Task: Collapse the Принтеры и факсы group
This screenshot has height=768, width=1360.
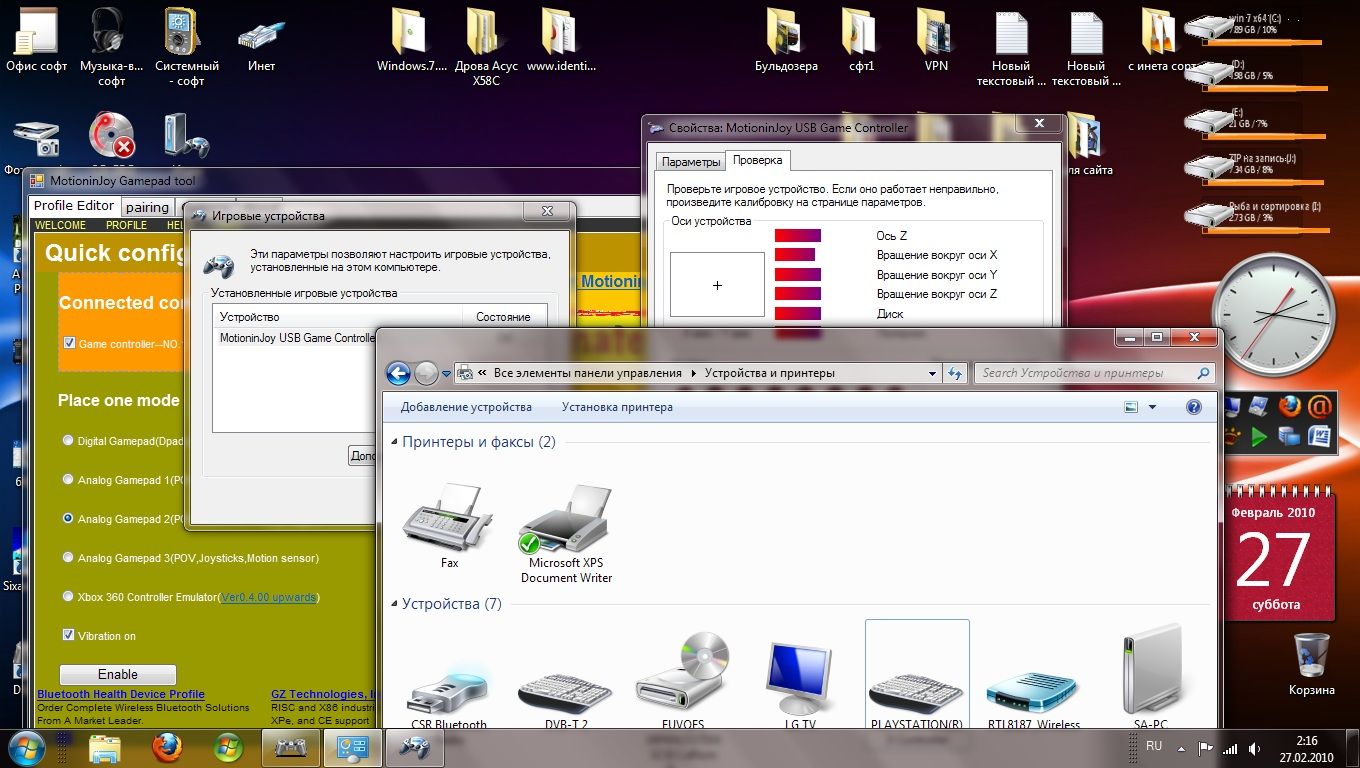Action: [x=393, y=442]
